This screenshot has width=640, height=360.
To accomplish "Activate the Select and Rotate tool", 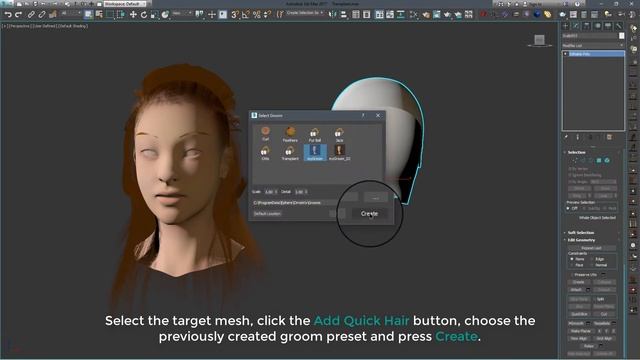I will point(144,15).
